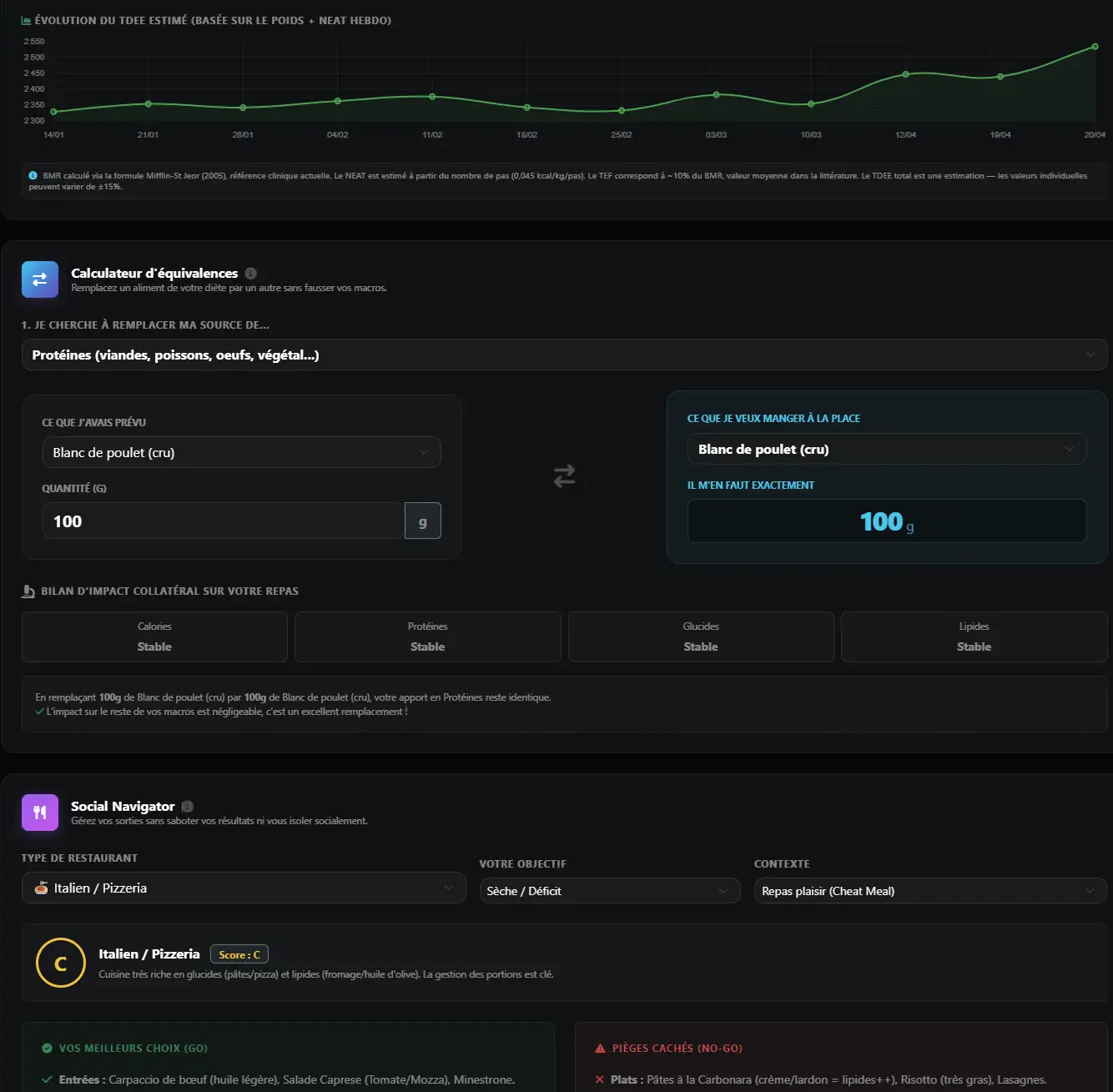
Task: Open the Protéines source category dropdown
Action: (x=564, y=355)
